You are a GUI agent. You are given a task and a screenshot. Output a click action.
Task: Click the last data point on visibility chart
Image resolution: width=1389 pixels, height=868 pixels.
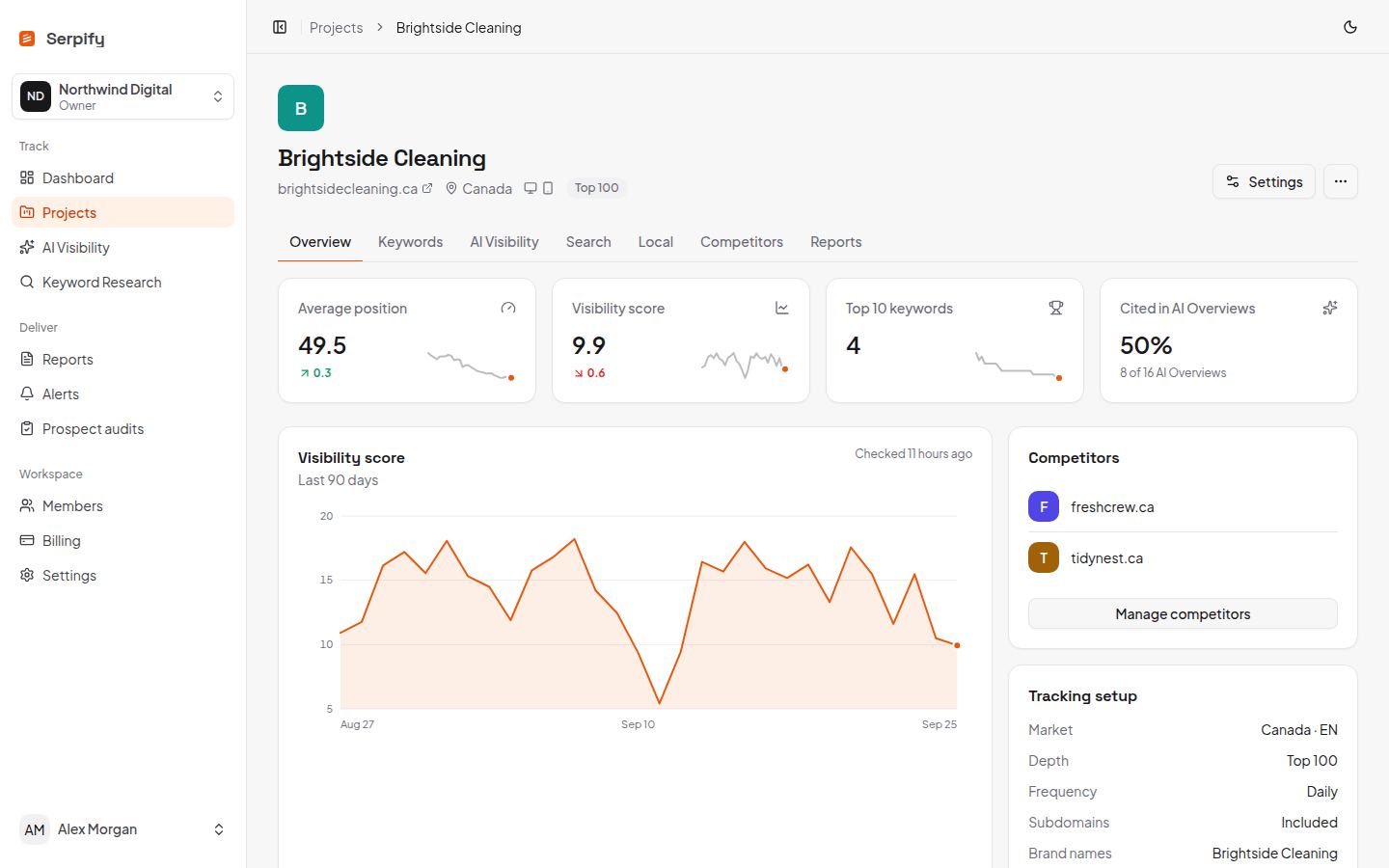click(957, 645)
